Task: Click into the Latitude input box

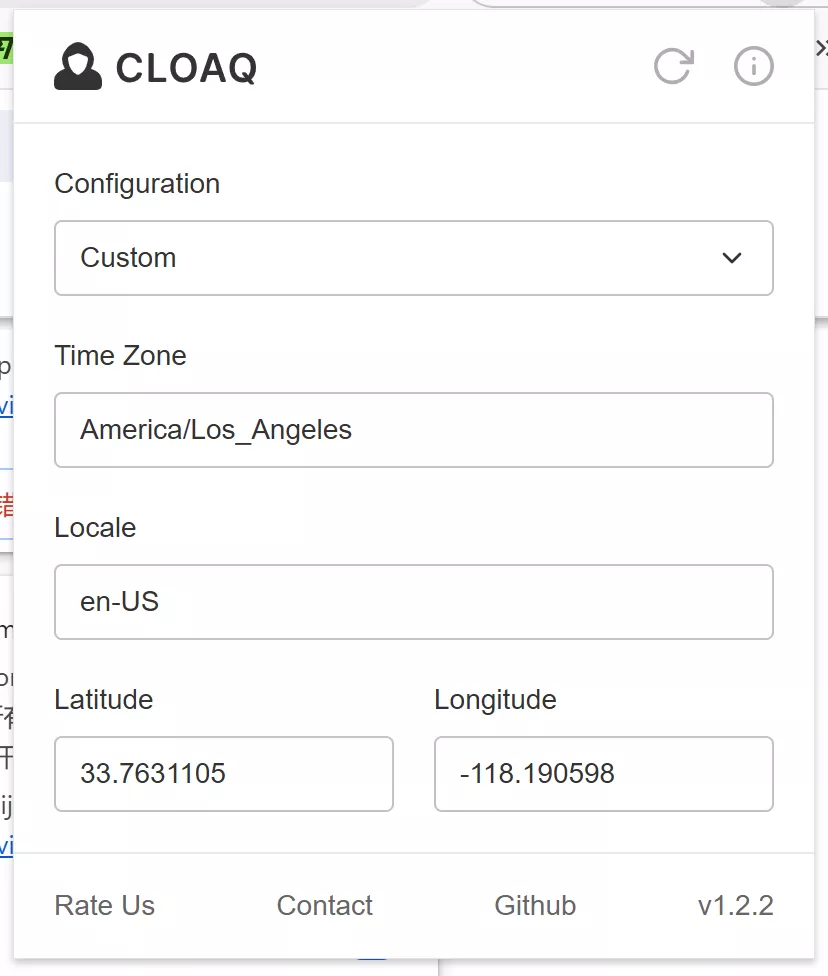Action: 223,774
